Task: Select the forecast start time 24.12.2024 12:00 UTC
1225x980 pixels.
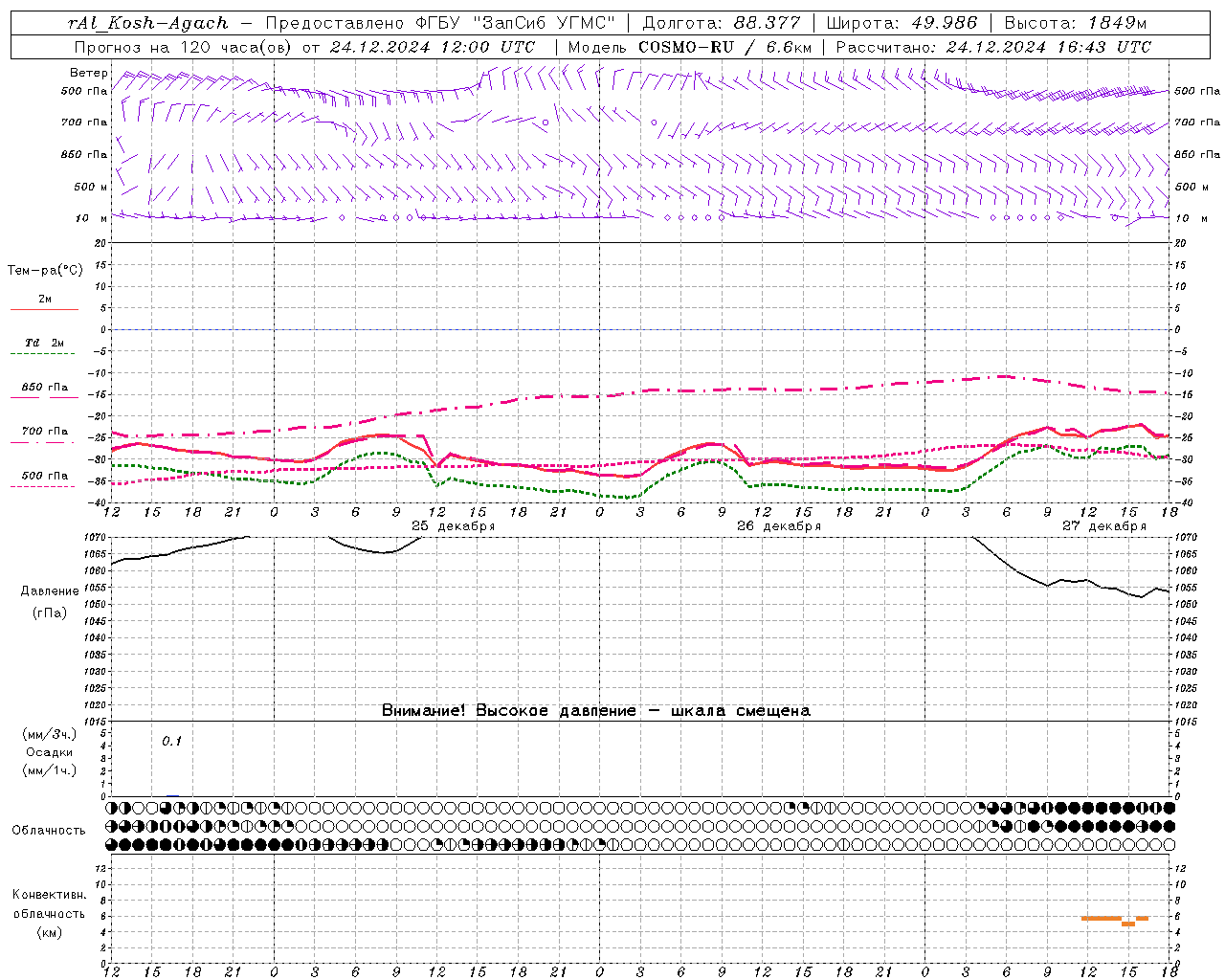Action: click(x=433, y=47)
